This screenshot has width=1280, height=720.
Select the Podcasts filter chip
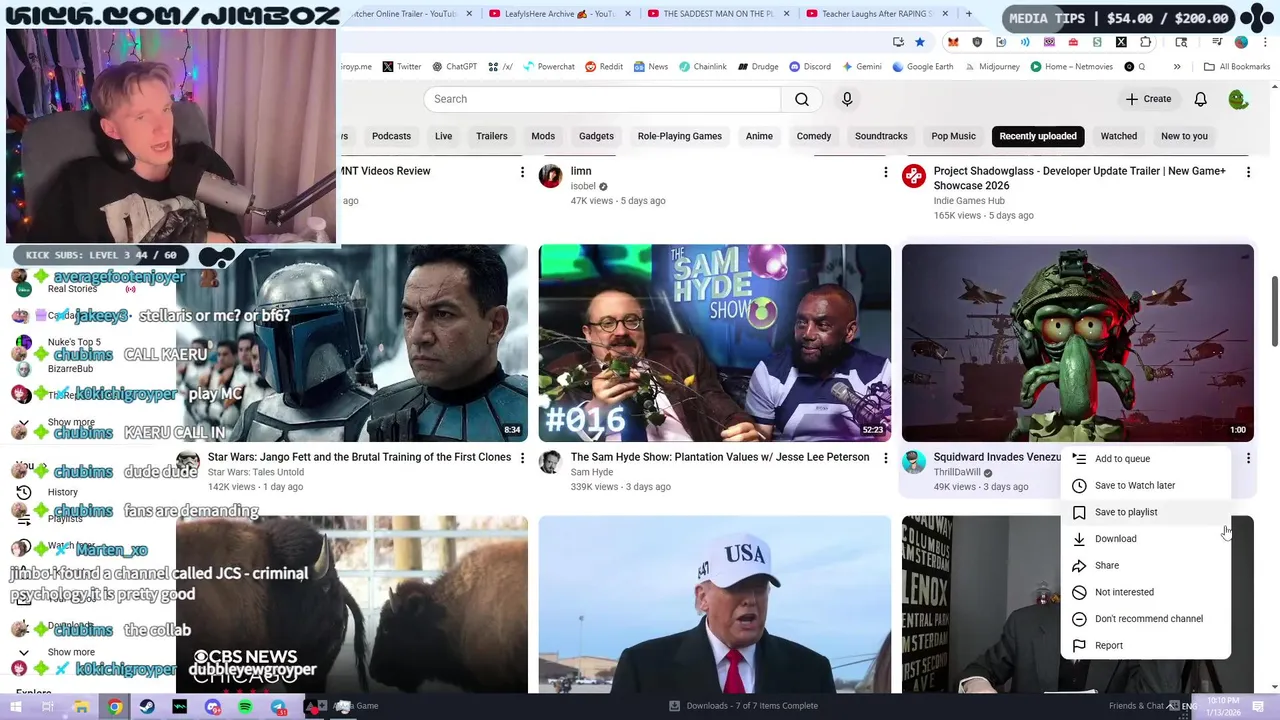pos(391,136)
